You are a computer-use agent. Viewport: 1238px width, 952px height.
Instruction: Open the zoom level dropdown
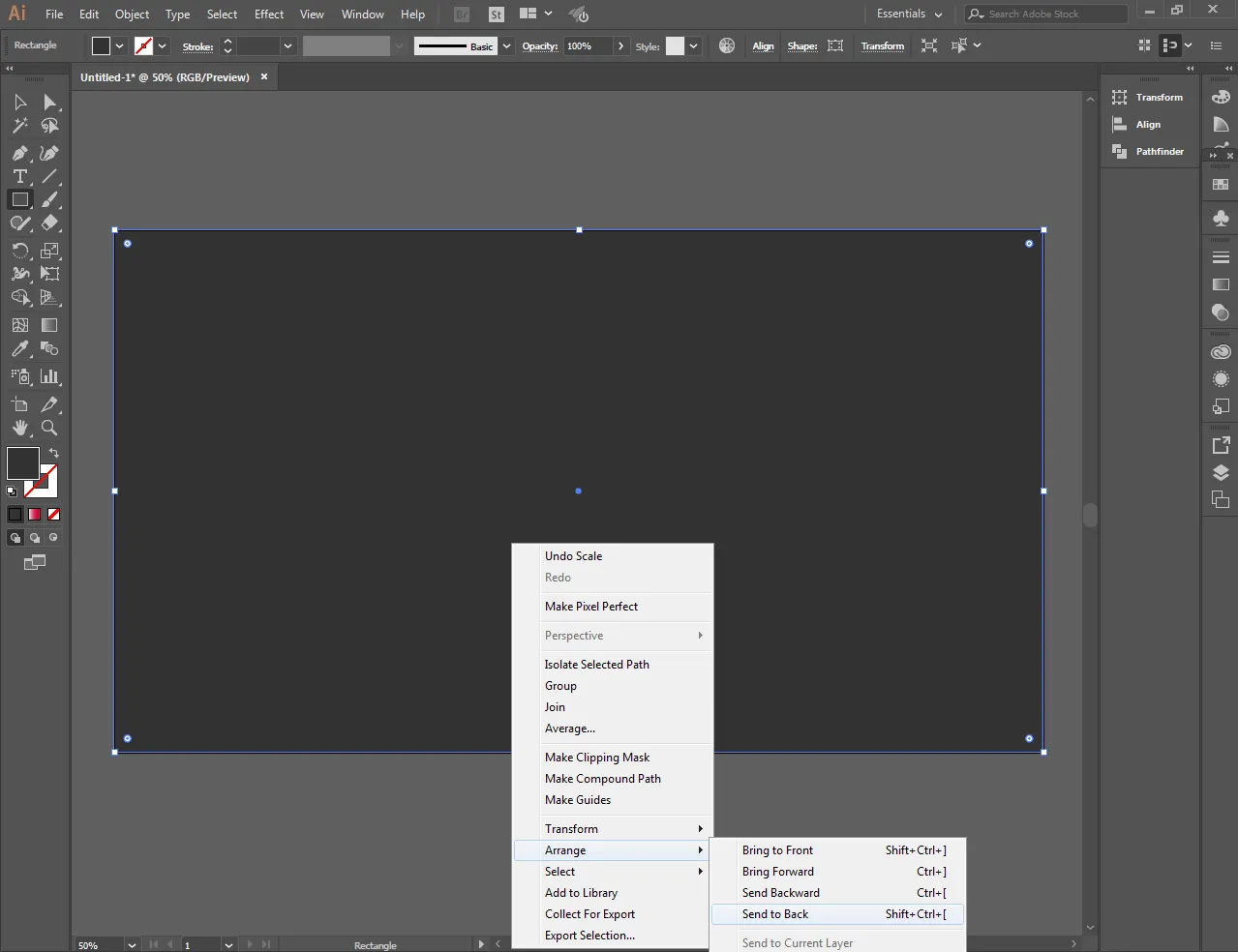coord(132,945)
